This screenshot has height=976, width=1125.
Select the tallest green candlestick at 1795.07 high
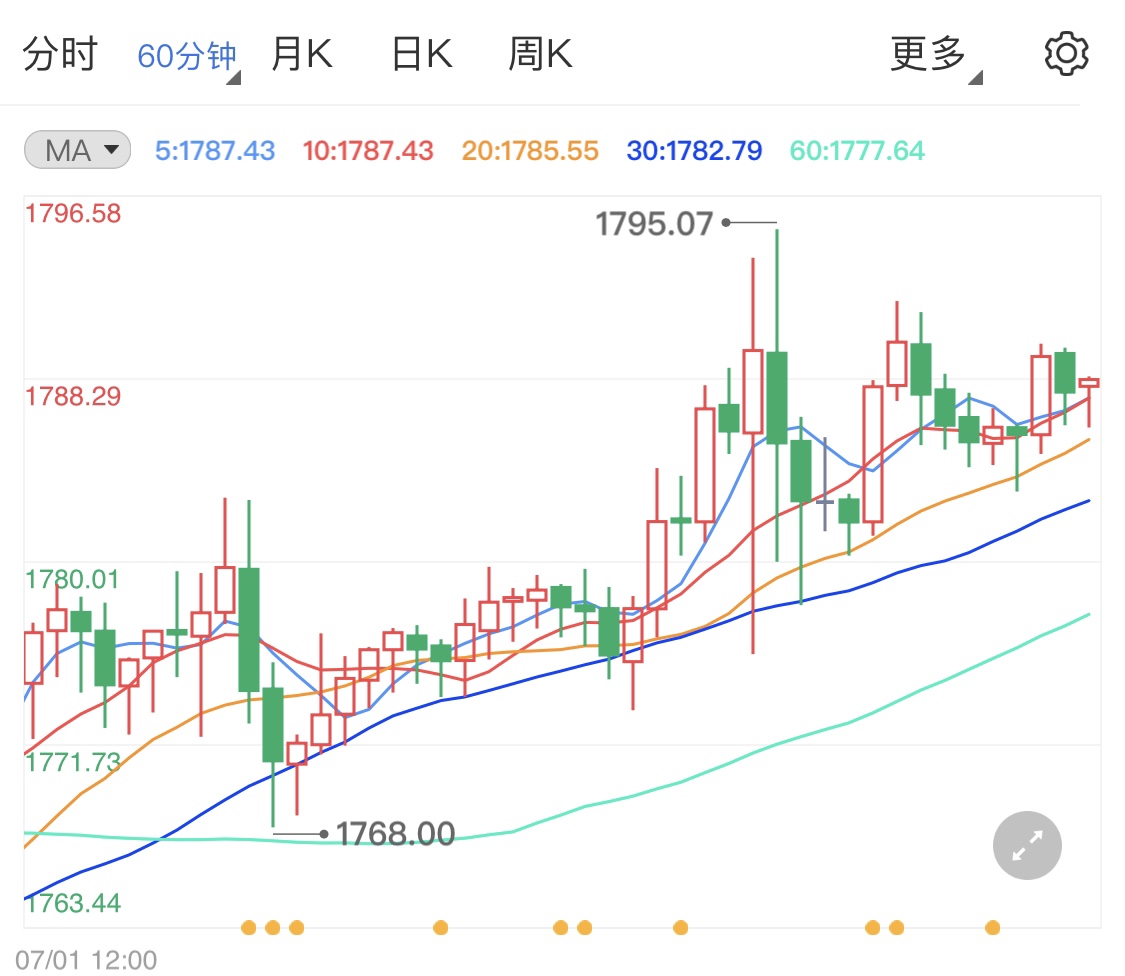(x=777, y=397)
